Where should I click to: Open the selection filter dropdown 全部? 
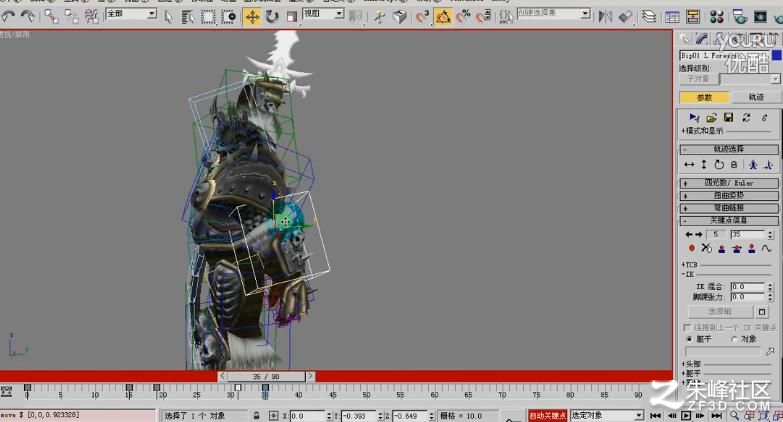point(131,14)
